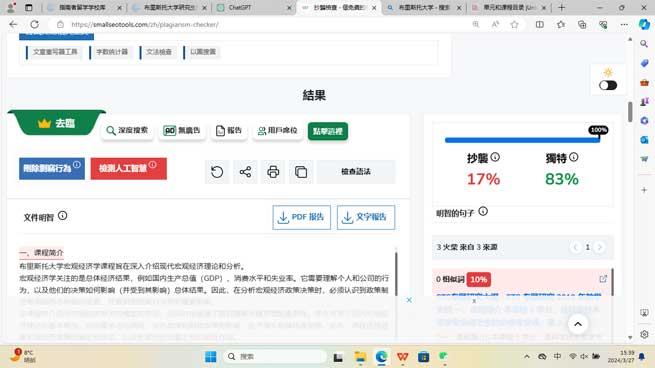Reload the page with browser refresh icon

pos(35,24)
